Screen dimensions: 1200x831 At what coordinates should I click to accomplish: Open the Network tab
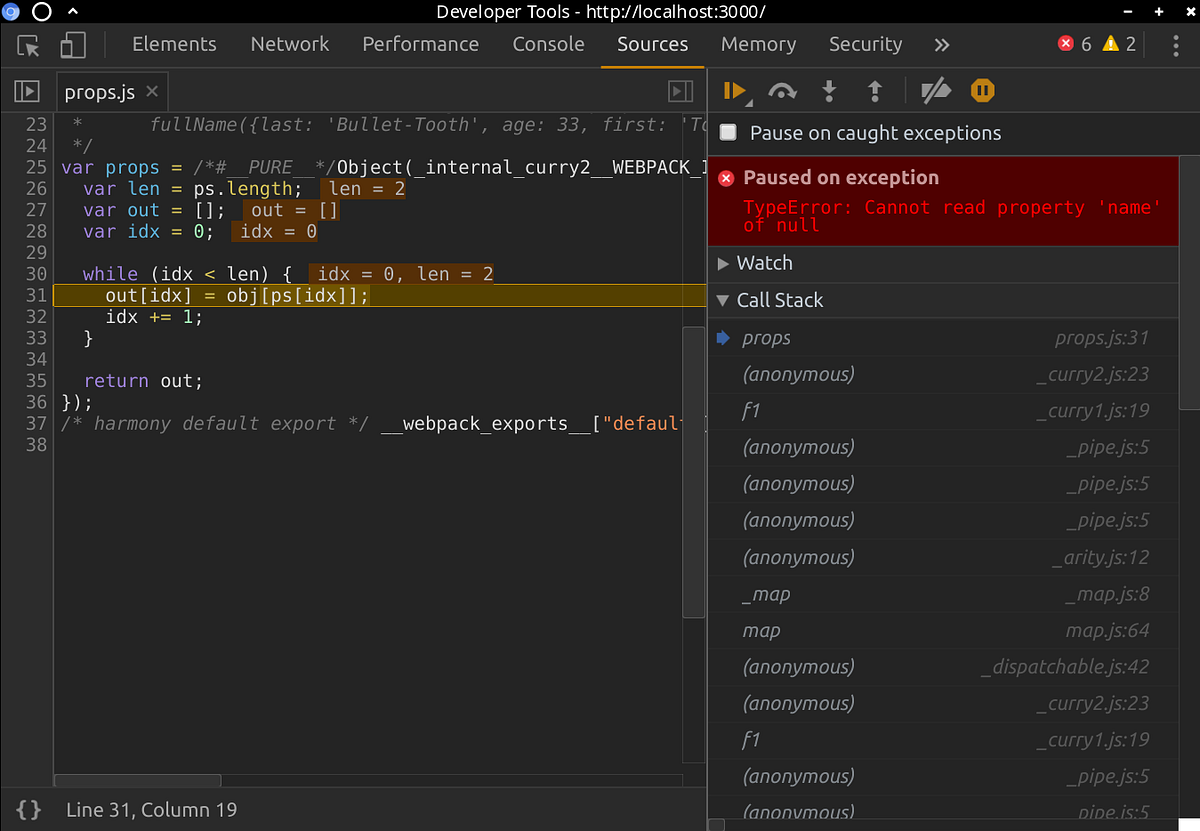point(289,45)
